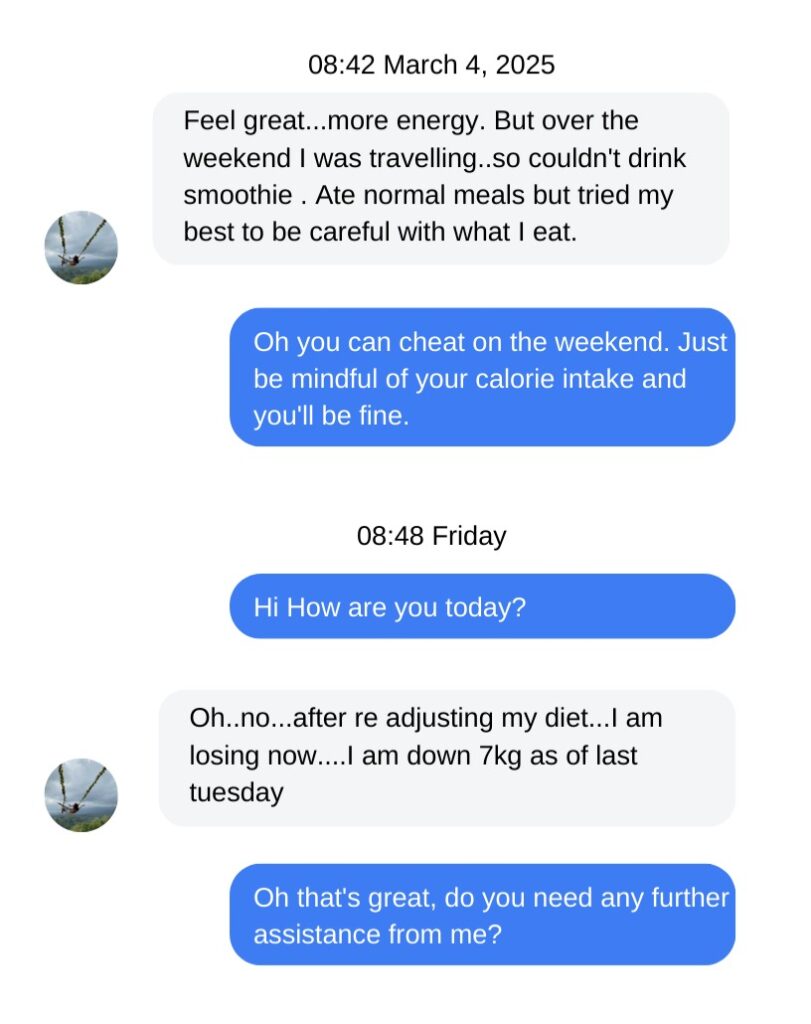
Task: Click the "08:42 March 4, 2025" timestamp
Action: coord(431,65)
